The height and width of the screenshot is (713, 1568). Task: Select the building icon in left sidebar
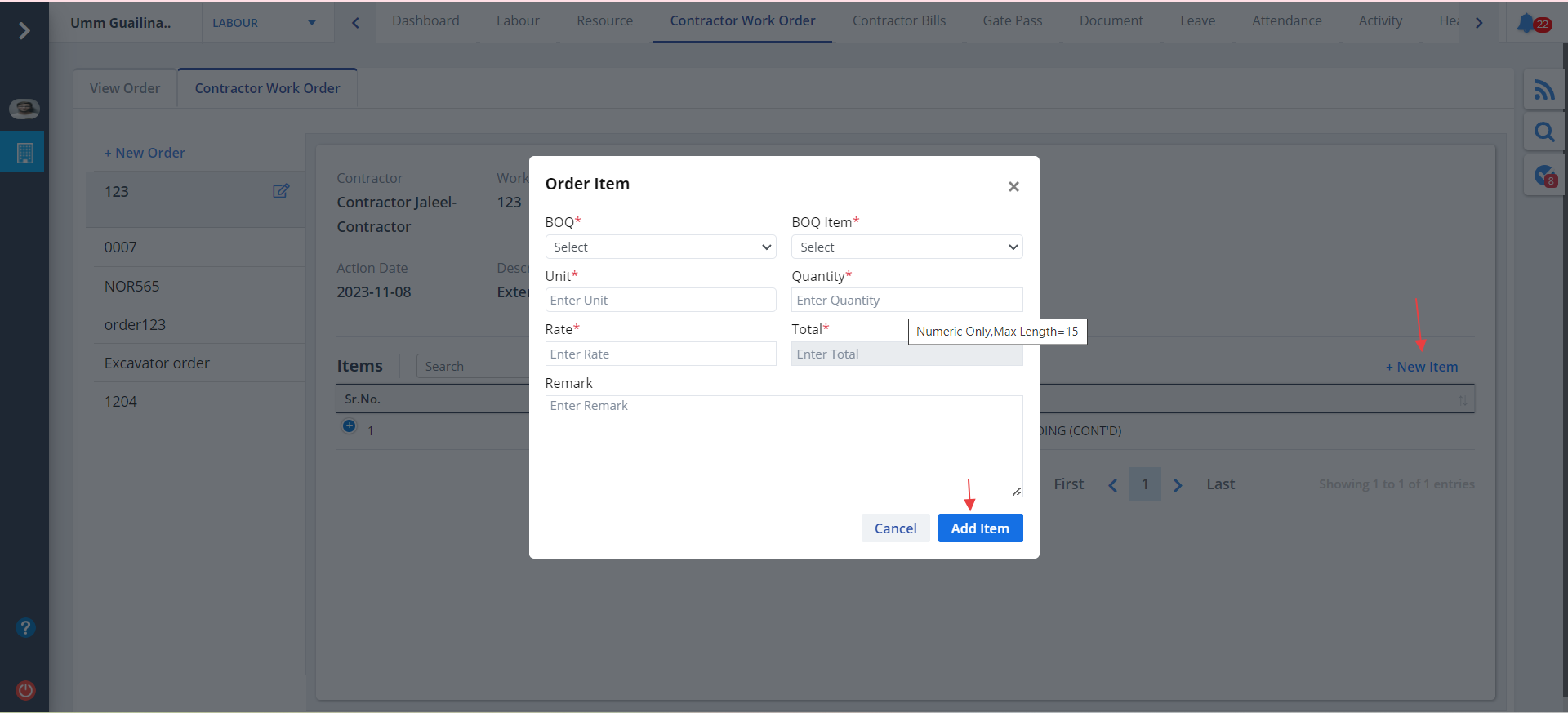point(24,153)
